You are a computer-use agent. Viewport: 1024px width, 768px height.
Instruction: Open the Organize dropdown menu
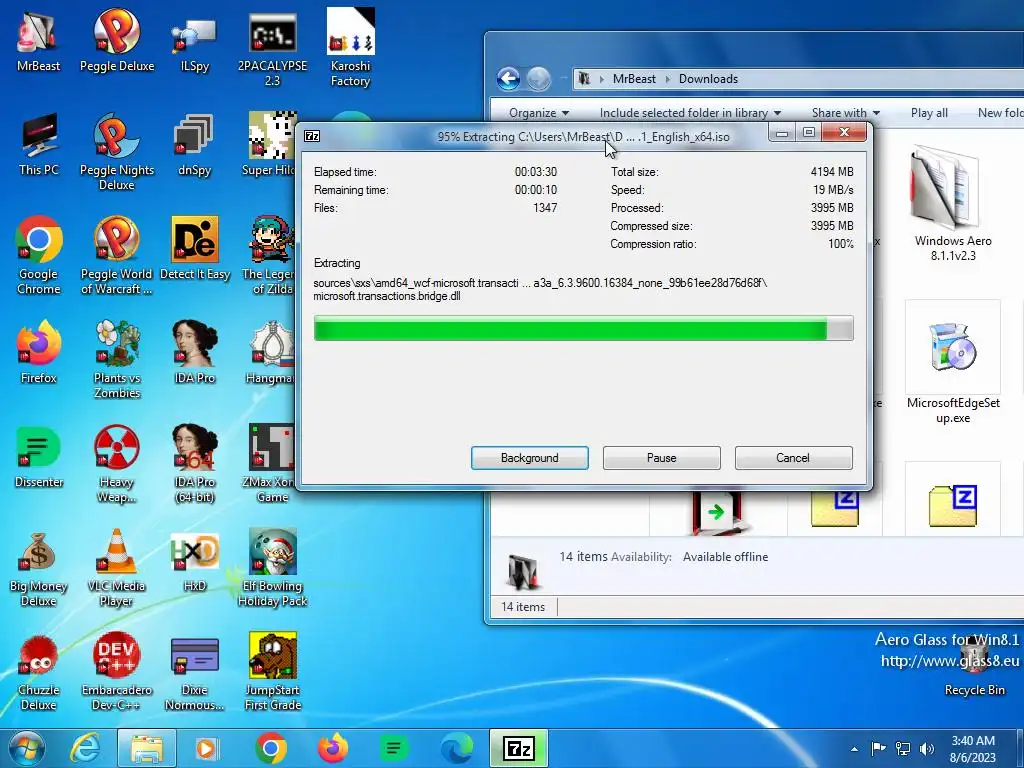pos(539,113)
